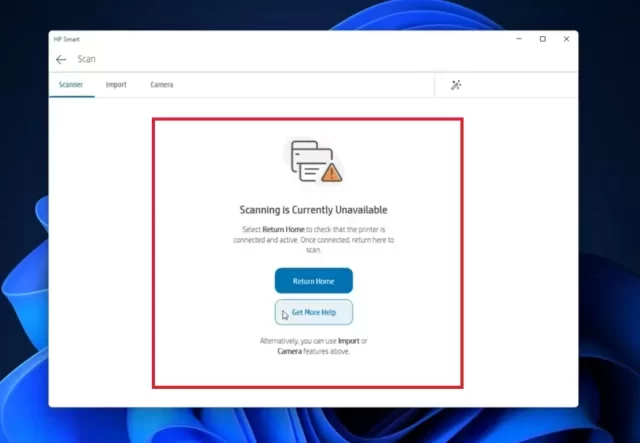Click the back arrow next to Scan
This screenshot has height=443, width=640.
(61, 60)
